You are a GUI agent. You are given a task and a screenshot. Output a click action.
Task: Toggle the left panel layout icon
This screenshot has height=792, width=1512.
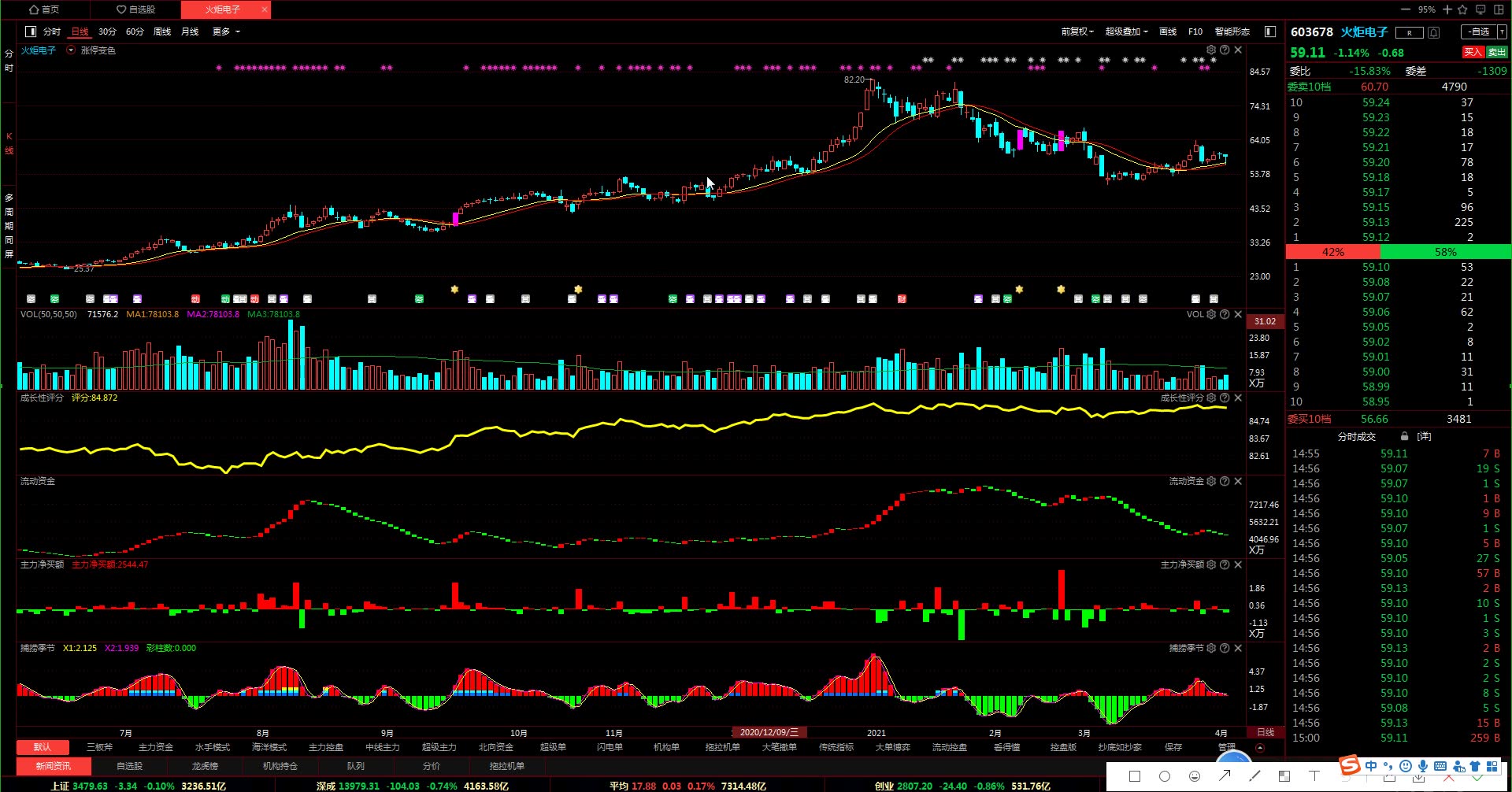(31, 31)
